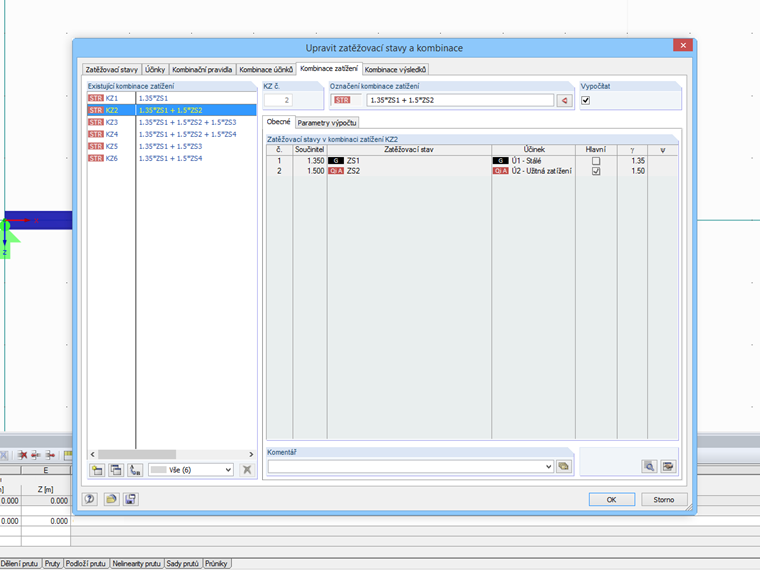Switch to Zatěžovací stavy tab

[x=111, y=69]
